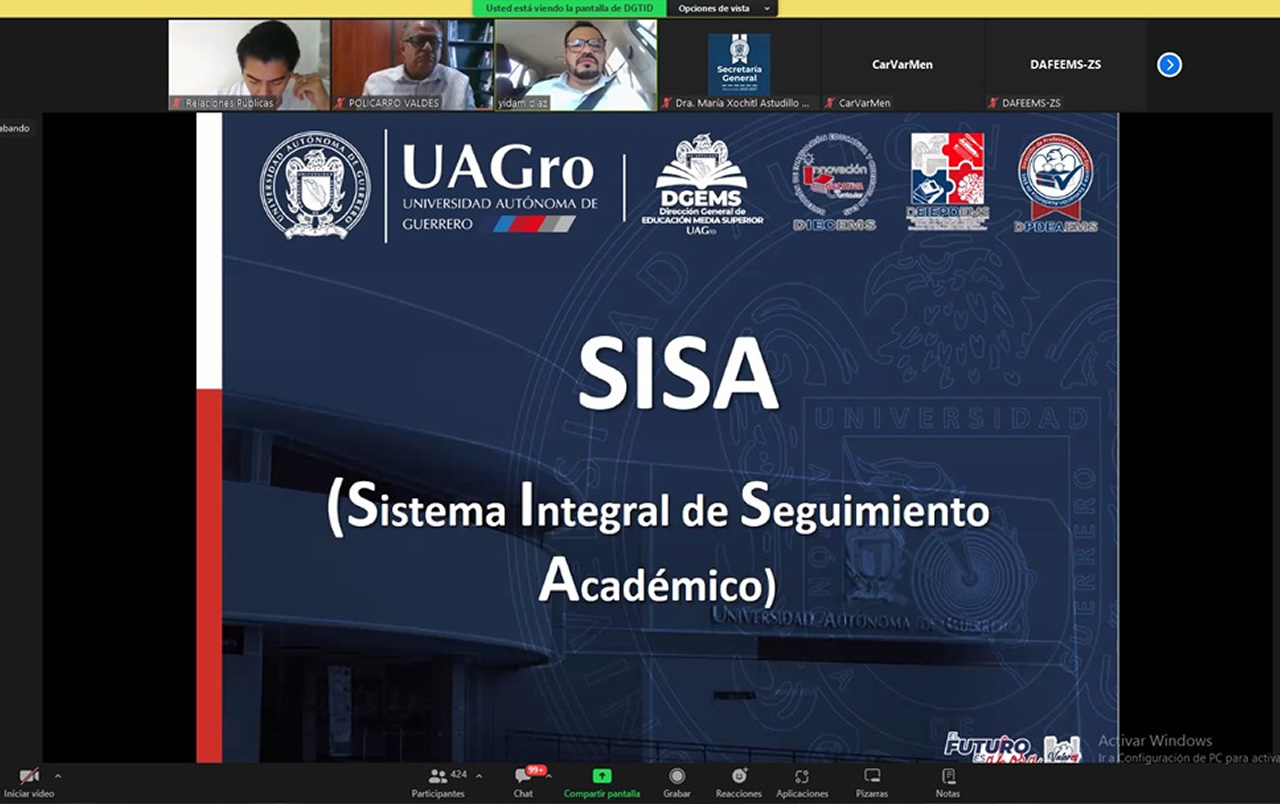Click the Grabando recording indicator
The width and height of the screenshot is (1280, 804).
point(15,128)
